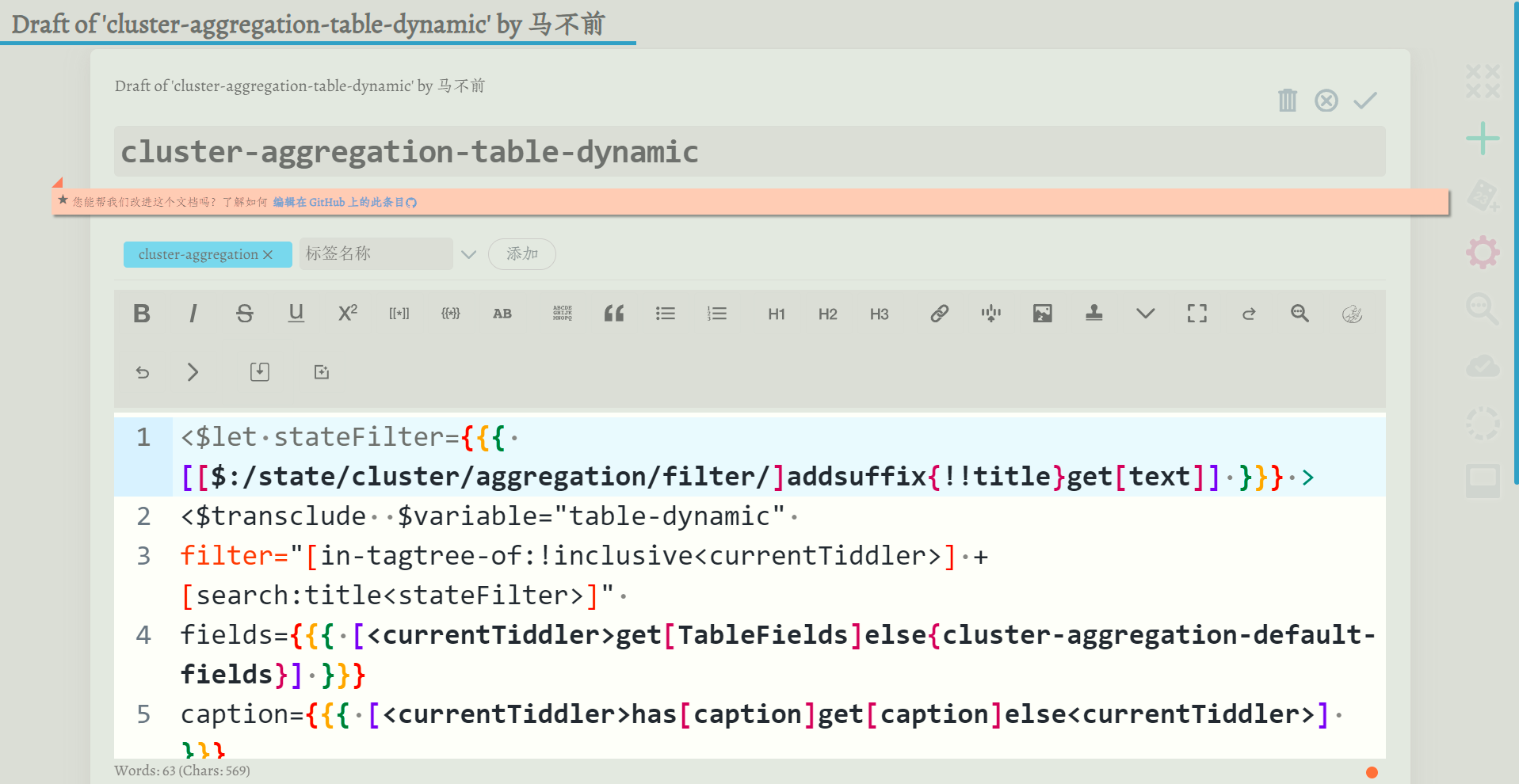The height and width of the screenshot is (784, 1519).
Task: Click the line number 2 gutter
Action: click(x=143, y=516)
